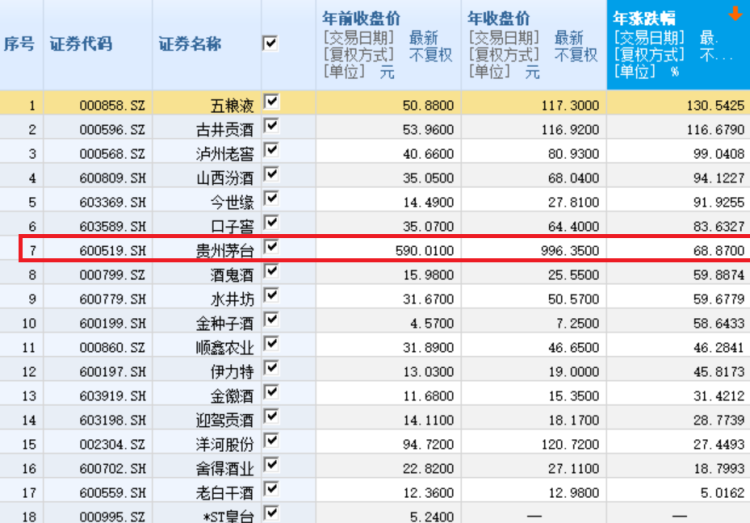This screenshot has width=750, height=523.
Task: Click security name 泸州老窖
Action: click(225, 154)
